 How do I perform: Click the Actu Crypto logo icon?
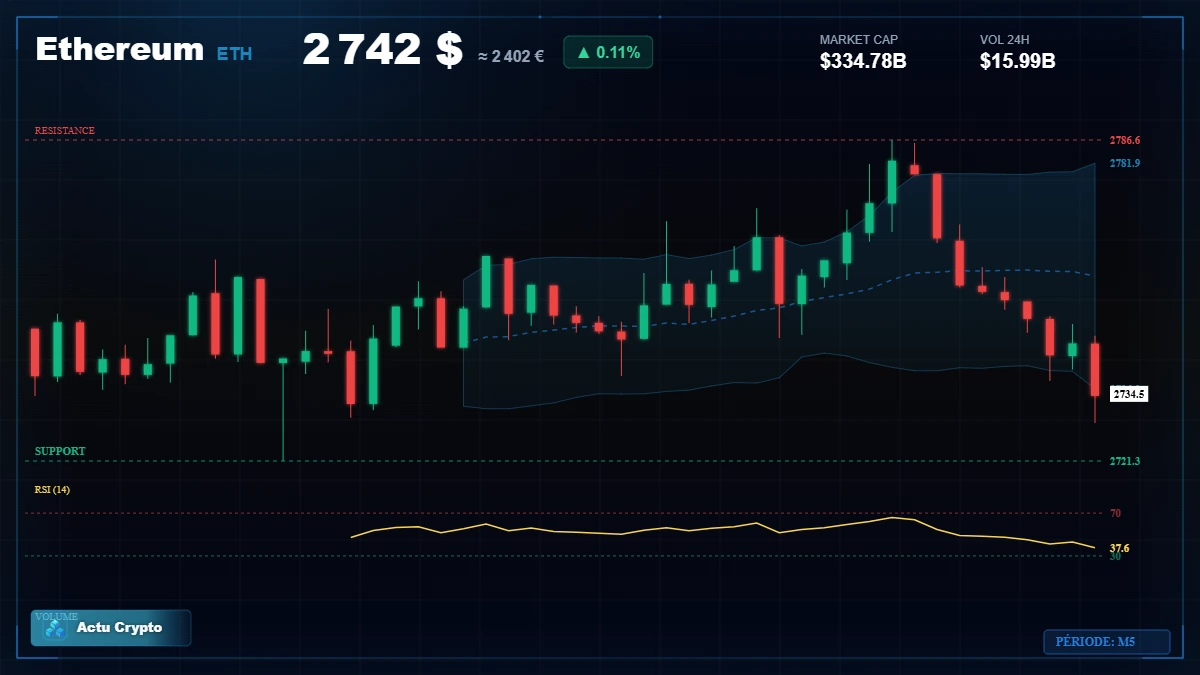[x=55, y=629]
